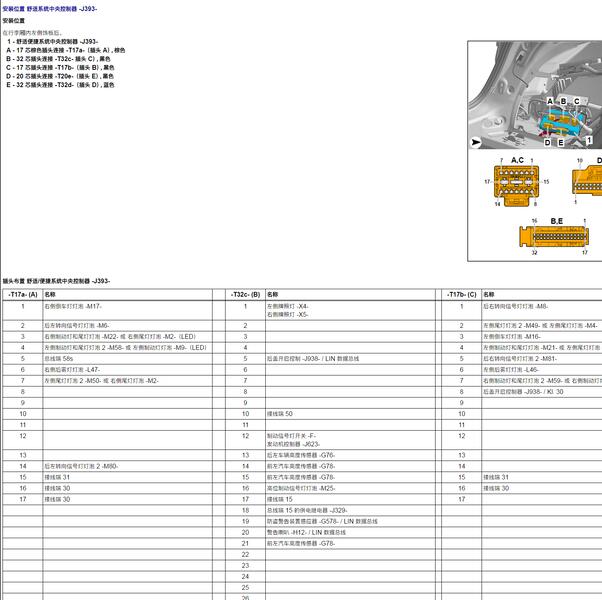Open the luggage compartment installation photo
Image resolution: width=602 pixels, height=600 pixels.
tap(535, 95)
